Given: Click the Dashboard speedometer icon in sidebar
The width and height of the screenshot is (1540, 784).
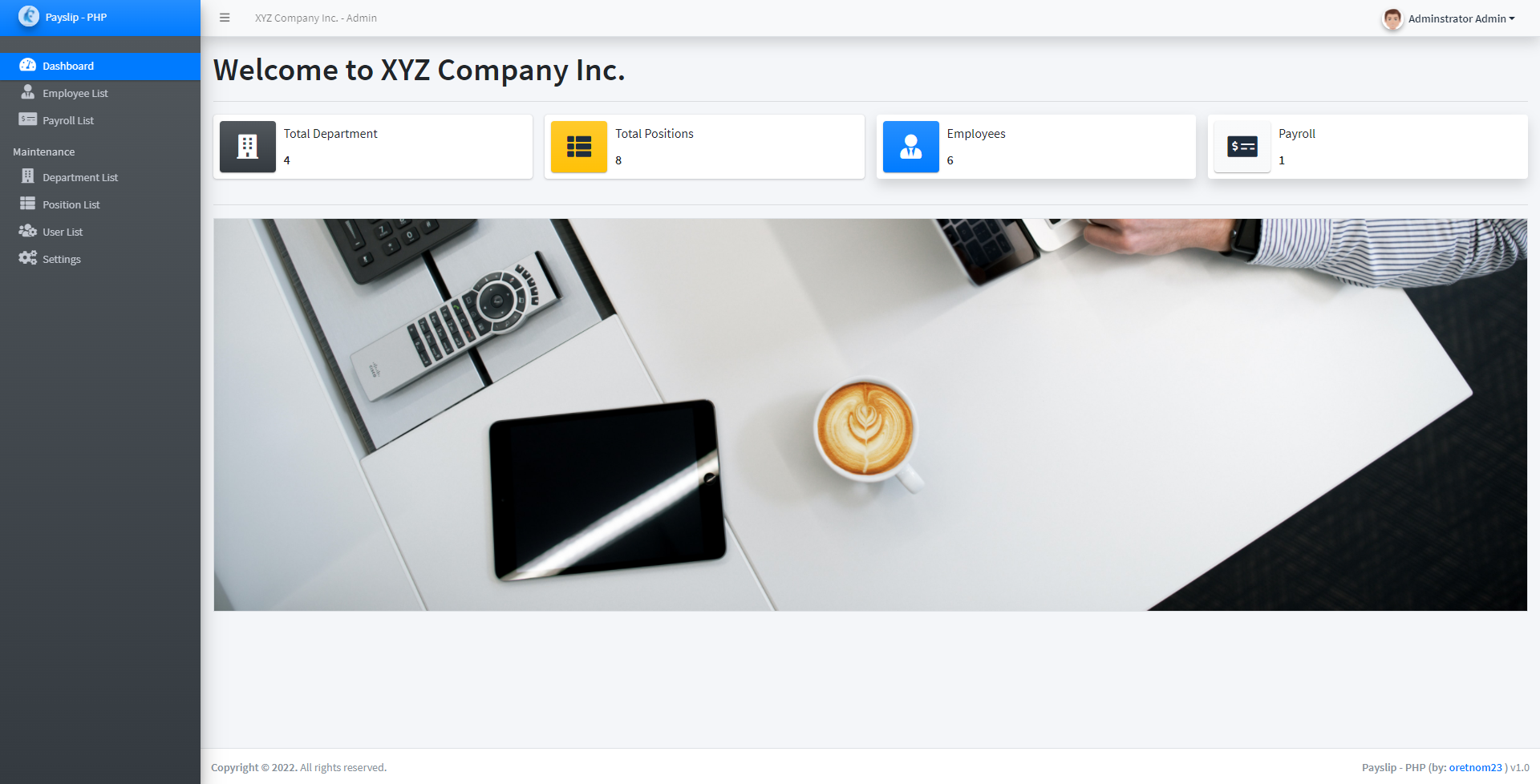Looking at the screenshot, I should [28, 65].
